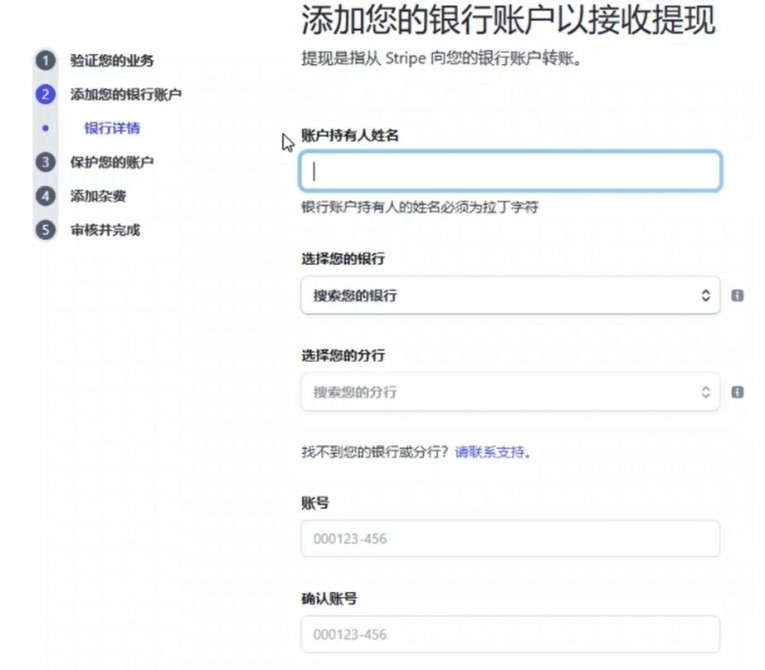Select the 添加您的银行账户 step label
Viewport: 765px width, 670px height.
click(x=126, y=95)
